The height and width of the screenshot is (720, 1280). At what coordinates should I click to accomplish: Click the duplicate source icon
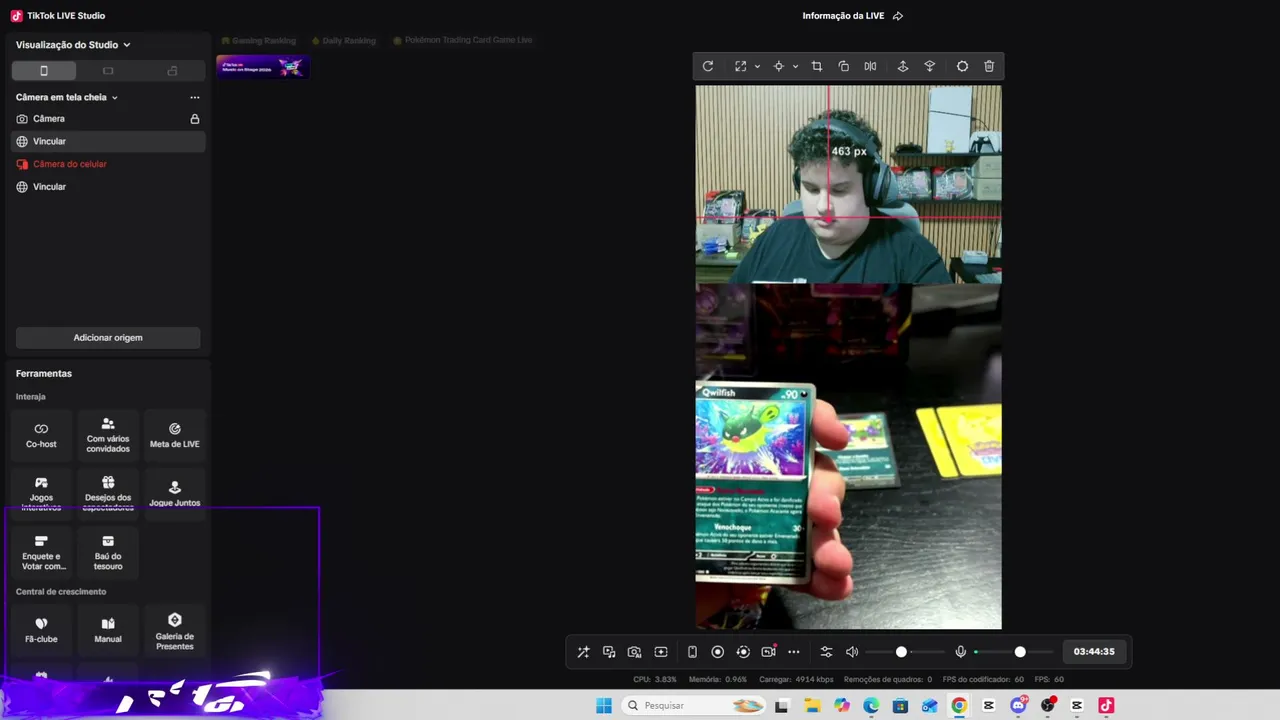[x=844, y=66]
